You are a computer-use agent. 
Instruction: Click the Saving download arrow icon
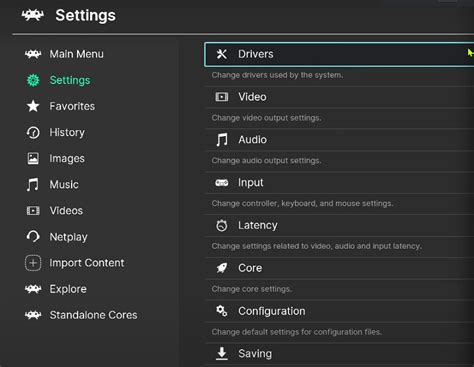[x=222, y=353]
